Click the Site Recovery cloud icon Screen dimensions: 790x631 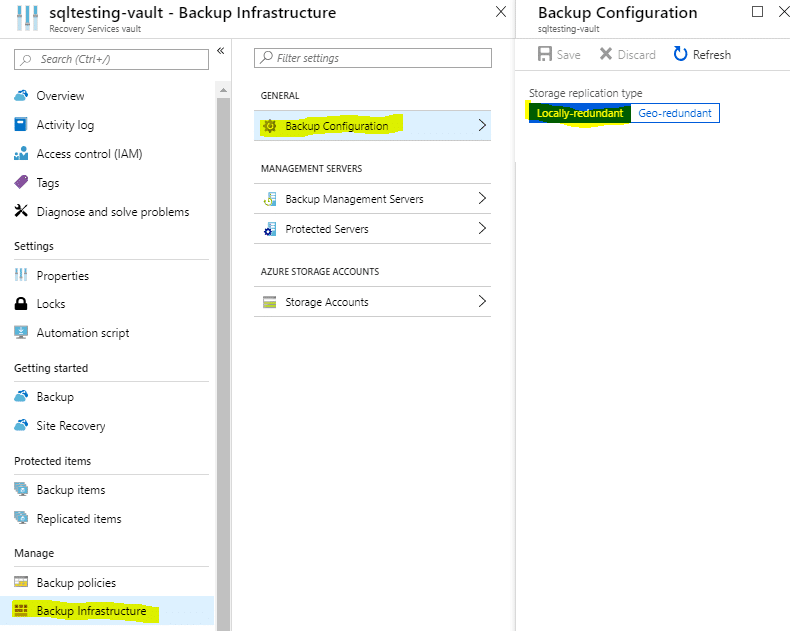(21, 425)
